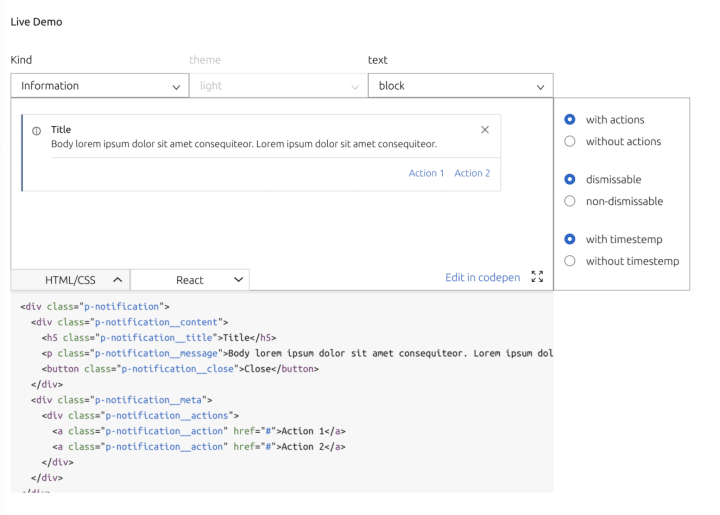Choose 'without actions' radio button
720x515 pixels.
[570, 142]
